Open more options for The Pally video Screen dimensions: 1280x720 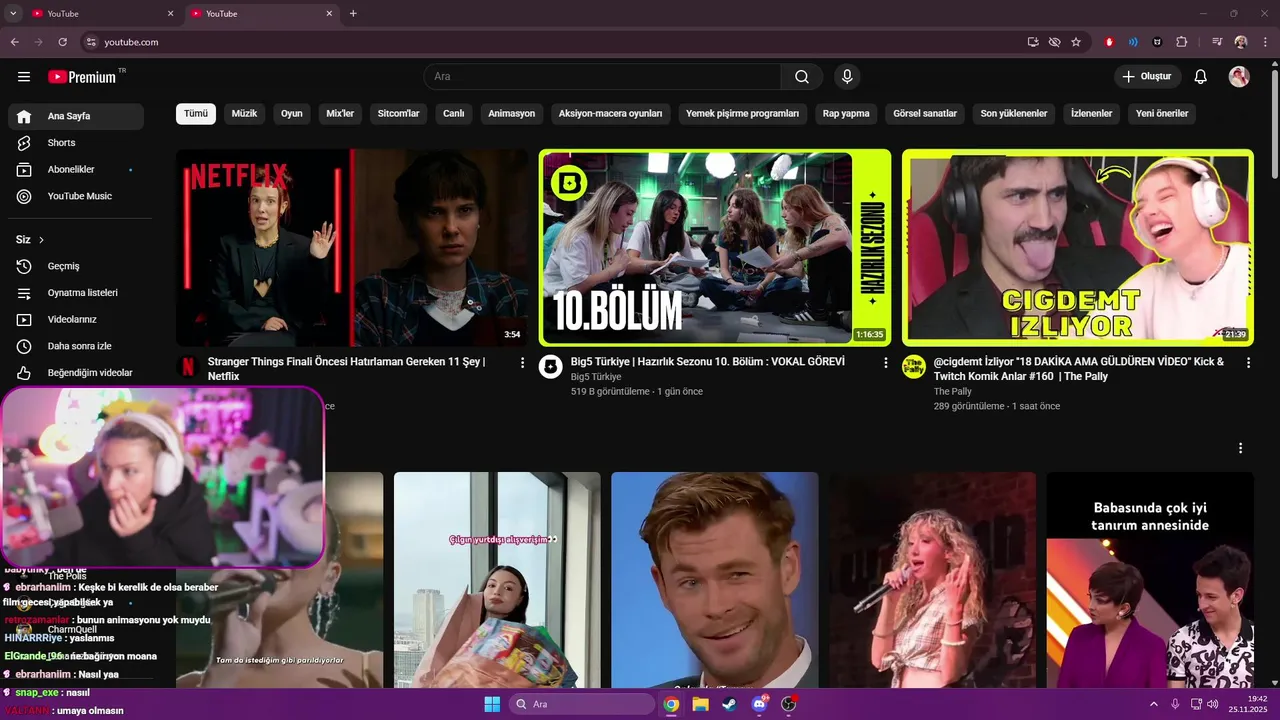(1248, 363)
